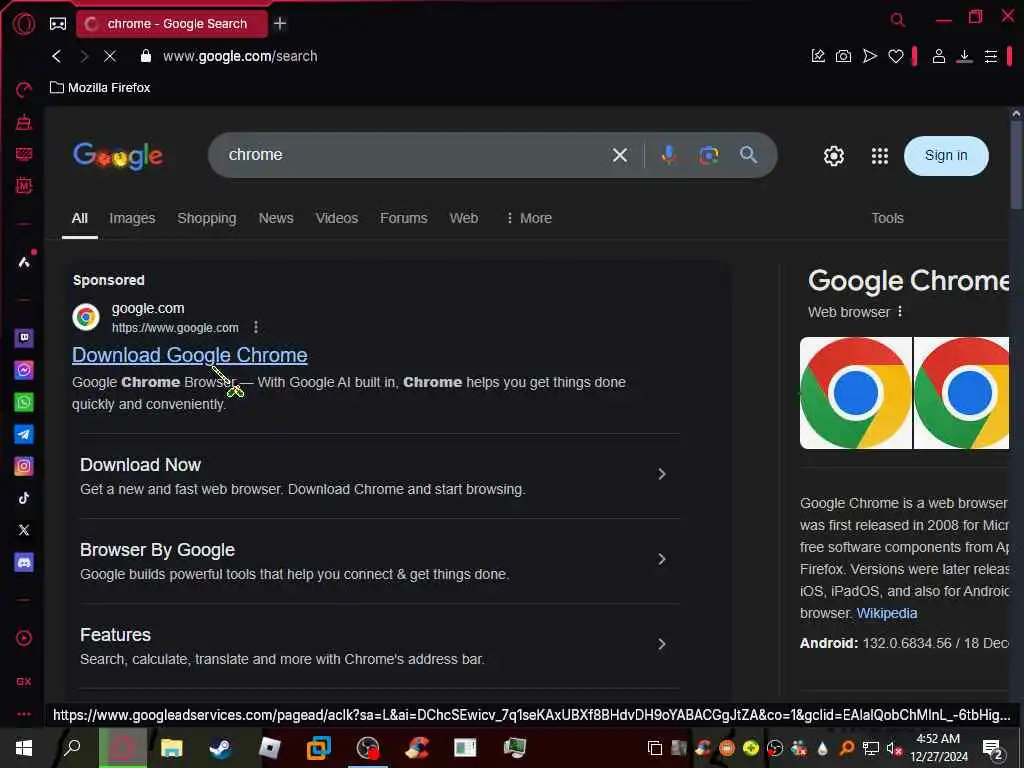This screenshot has width=1024, height=768.
Task: Open GX Corner gamepad icon
Action: tap(58, 24)
